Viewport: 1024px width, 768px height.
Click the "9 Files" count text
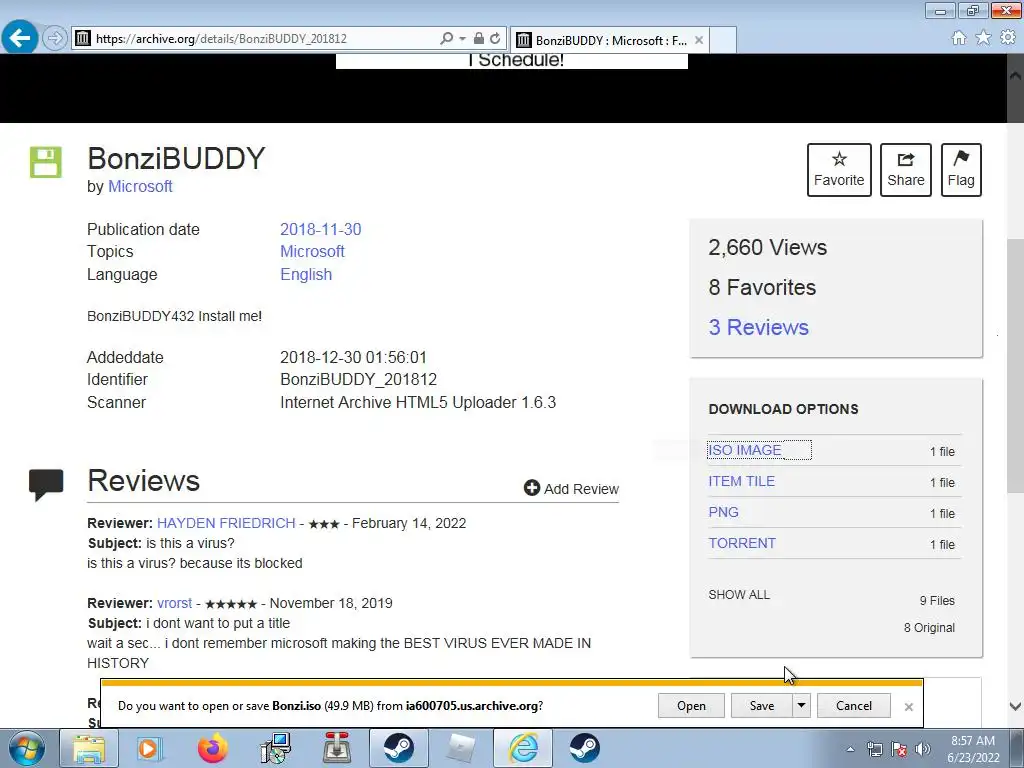click(937, 601)
